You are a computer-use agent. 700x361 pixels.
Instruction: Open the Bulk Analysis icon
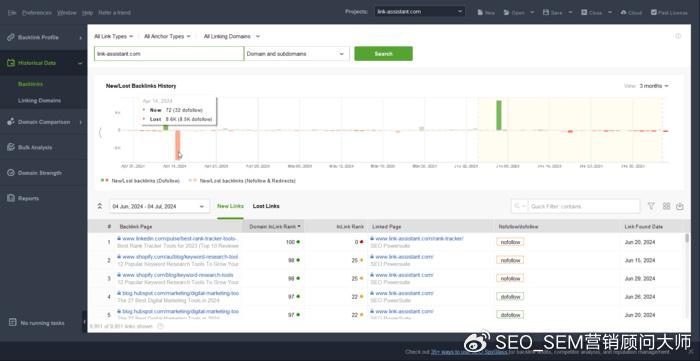coord(11,147)
